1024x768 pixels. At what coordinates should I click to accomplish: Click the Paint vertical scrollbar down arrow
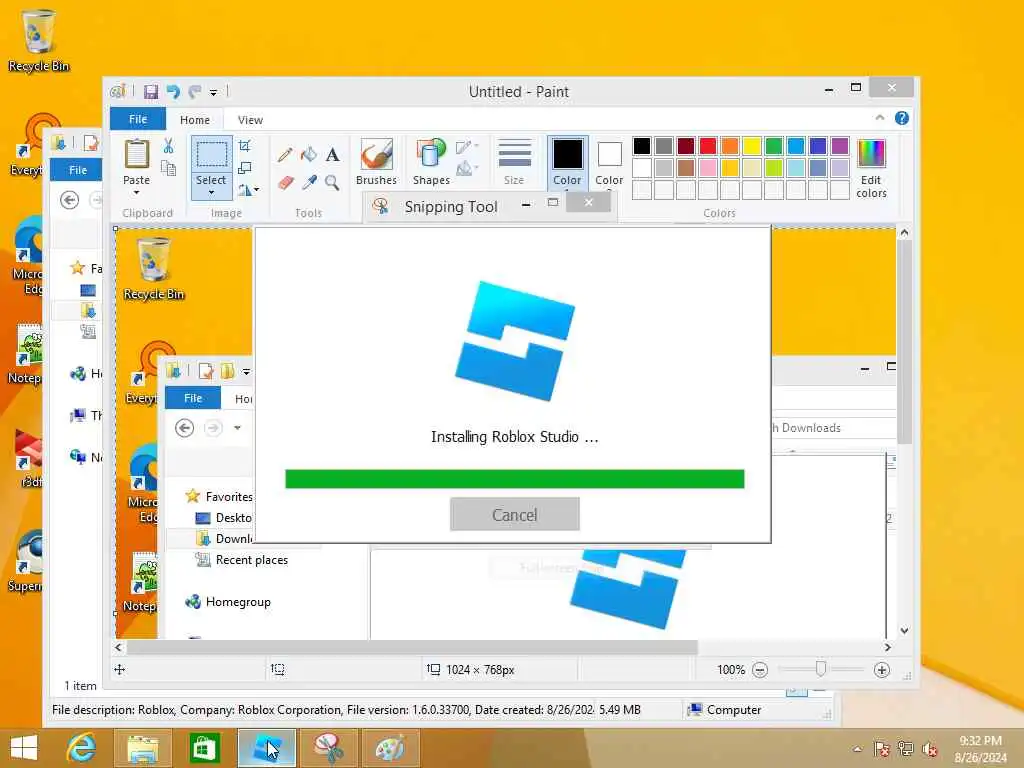904,631
